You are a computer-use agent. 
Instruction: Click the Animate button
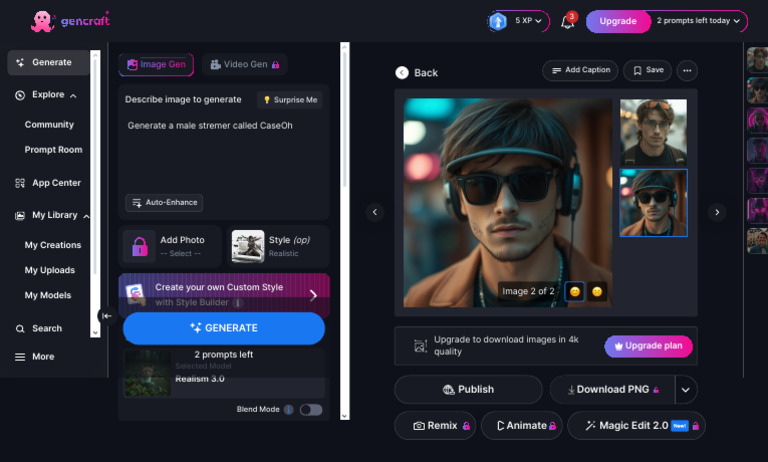point(522,426)
